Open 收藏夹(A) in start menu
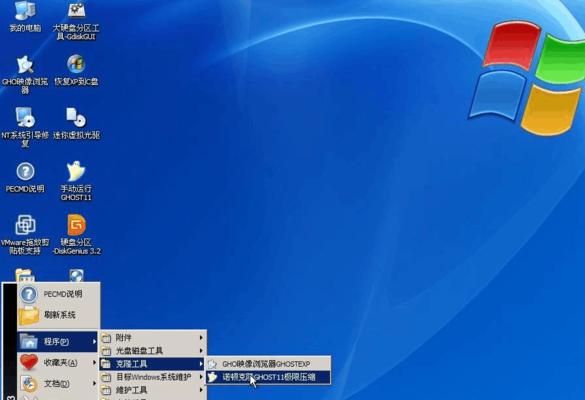Viewport: 585px width, 400px height. pyautogui.click(x=58, y=362)
